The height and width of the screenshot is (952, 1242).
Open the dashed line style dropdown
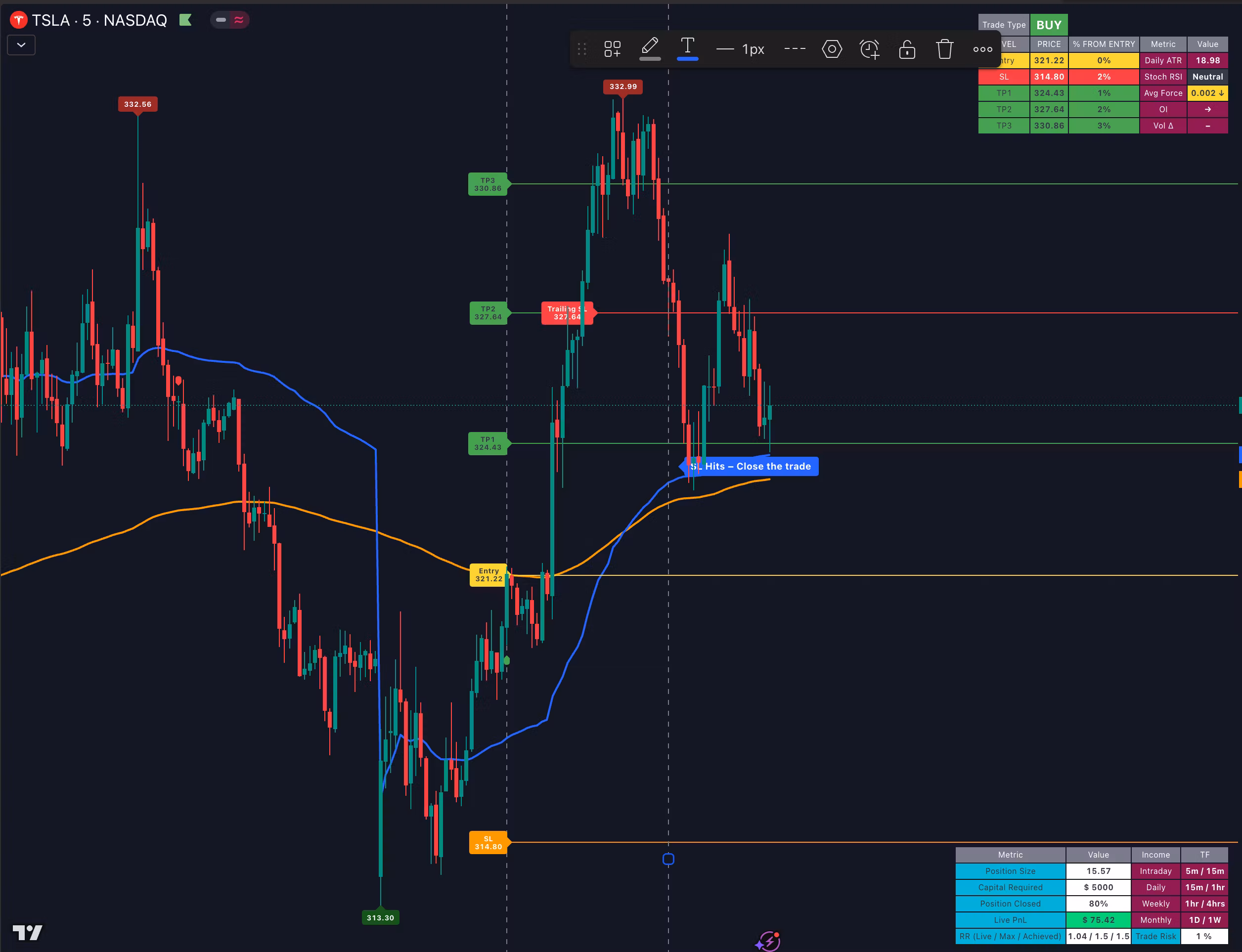click(795, 49)
